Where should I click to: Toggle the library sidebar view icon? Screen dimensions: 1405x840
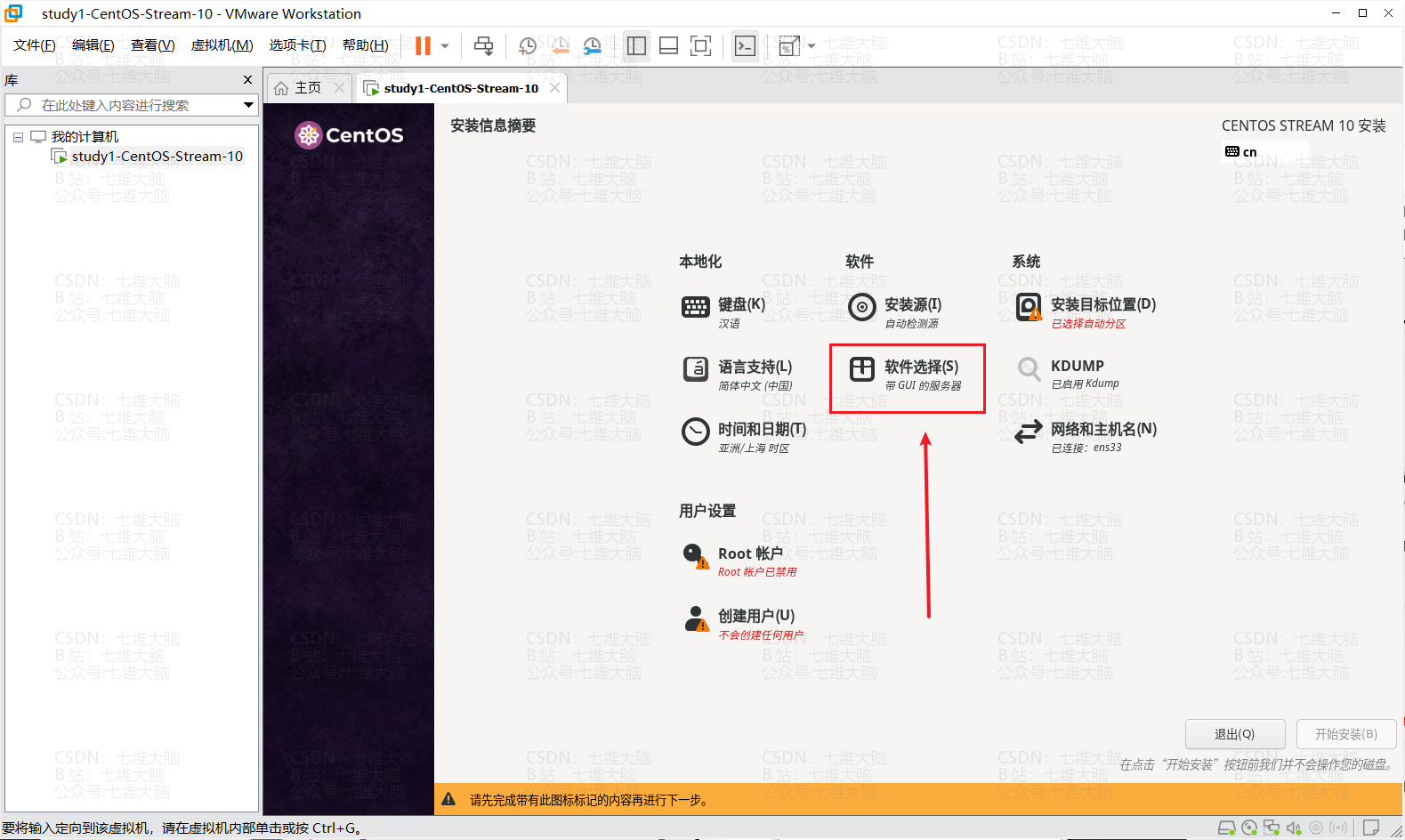click(636, 45)
